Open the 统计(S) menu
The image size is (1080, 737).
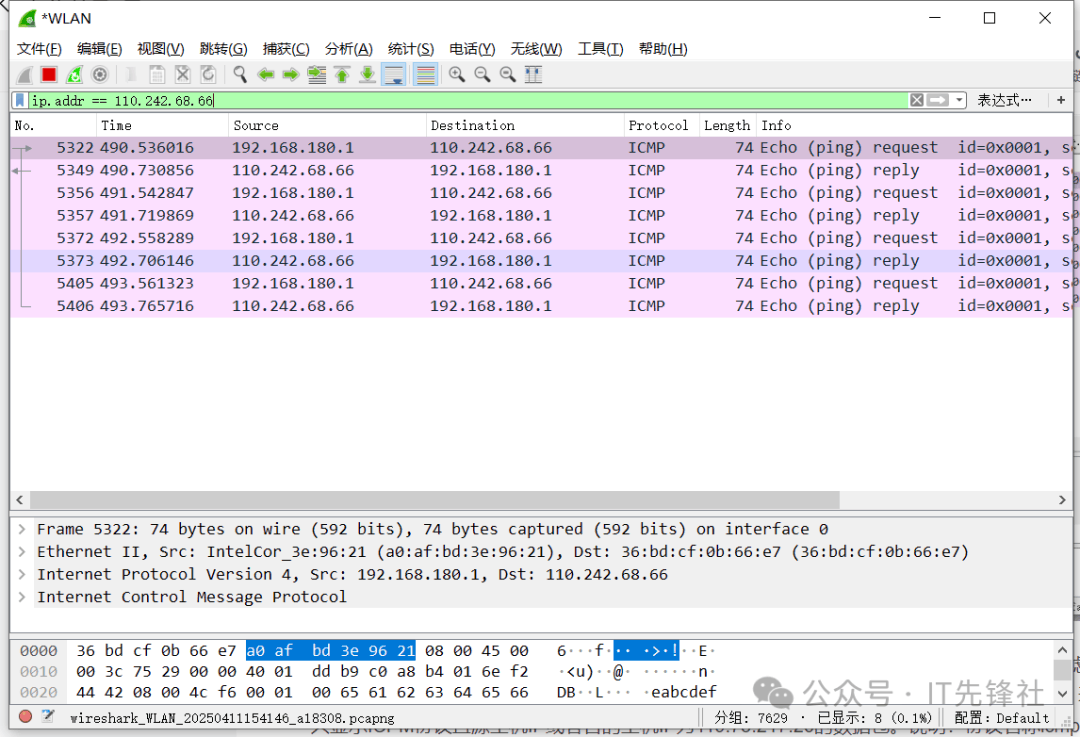coord(410,49)
